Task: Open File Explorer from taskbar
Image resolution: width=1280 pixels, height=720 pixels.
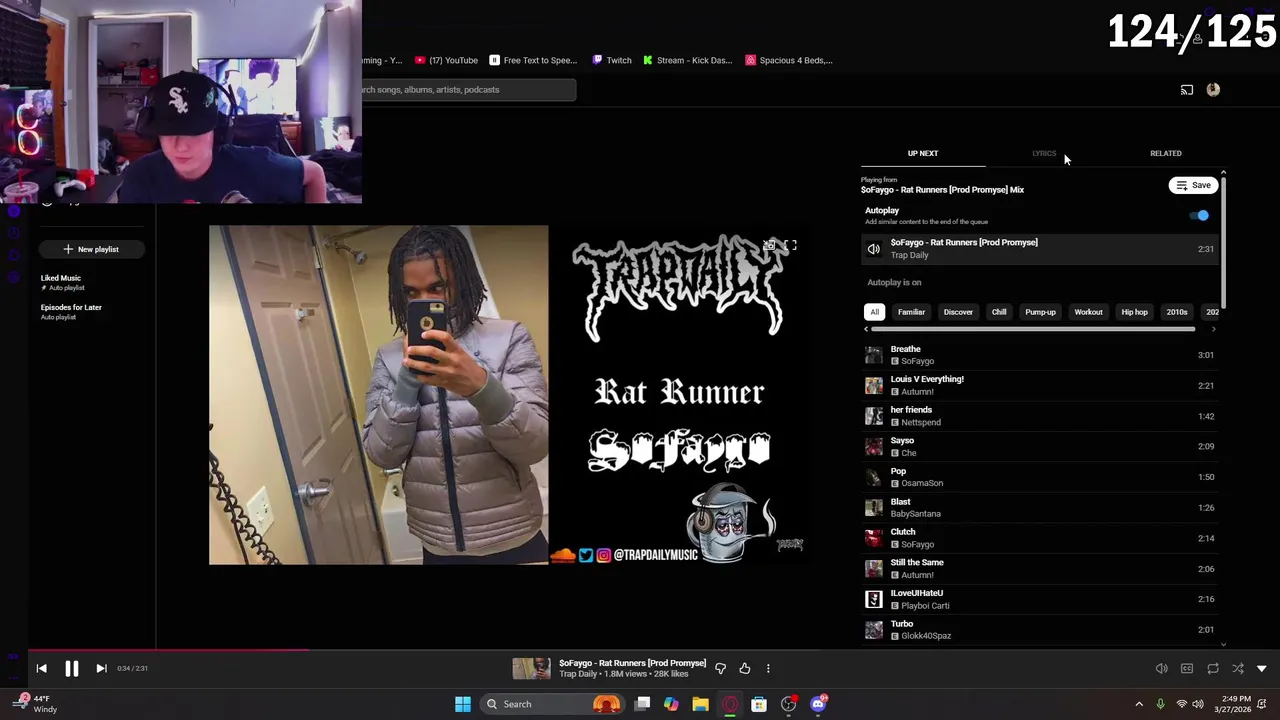Action: click(700, 704)
